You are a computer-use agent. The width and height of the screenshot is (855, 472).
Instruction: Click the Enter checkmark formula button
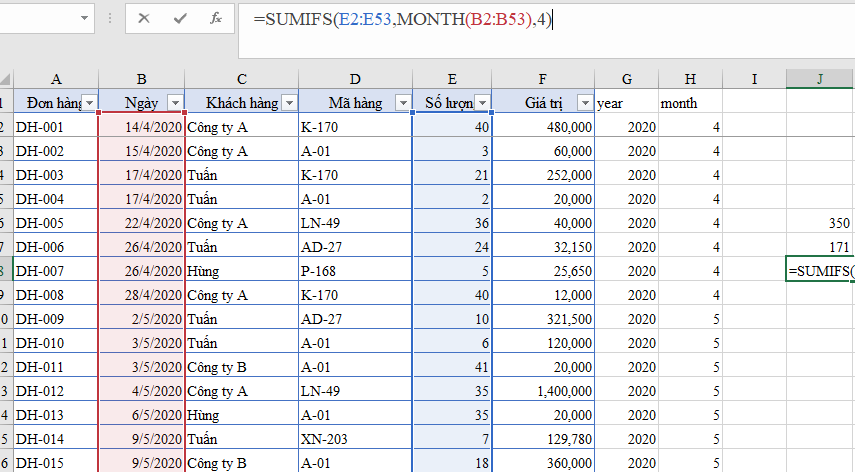click(x=180, y=18)
